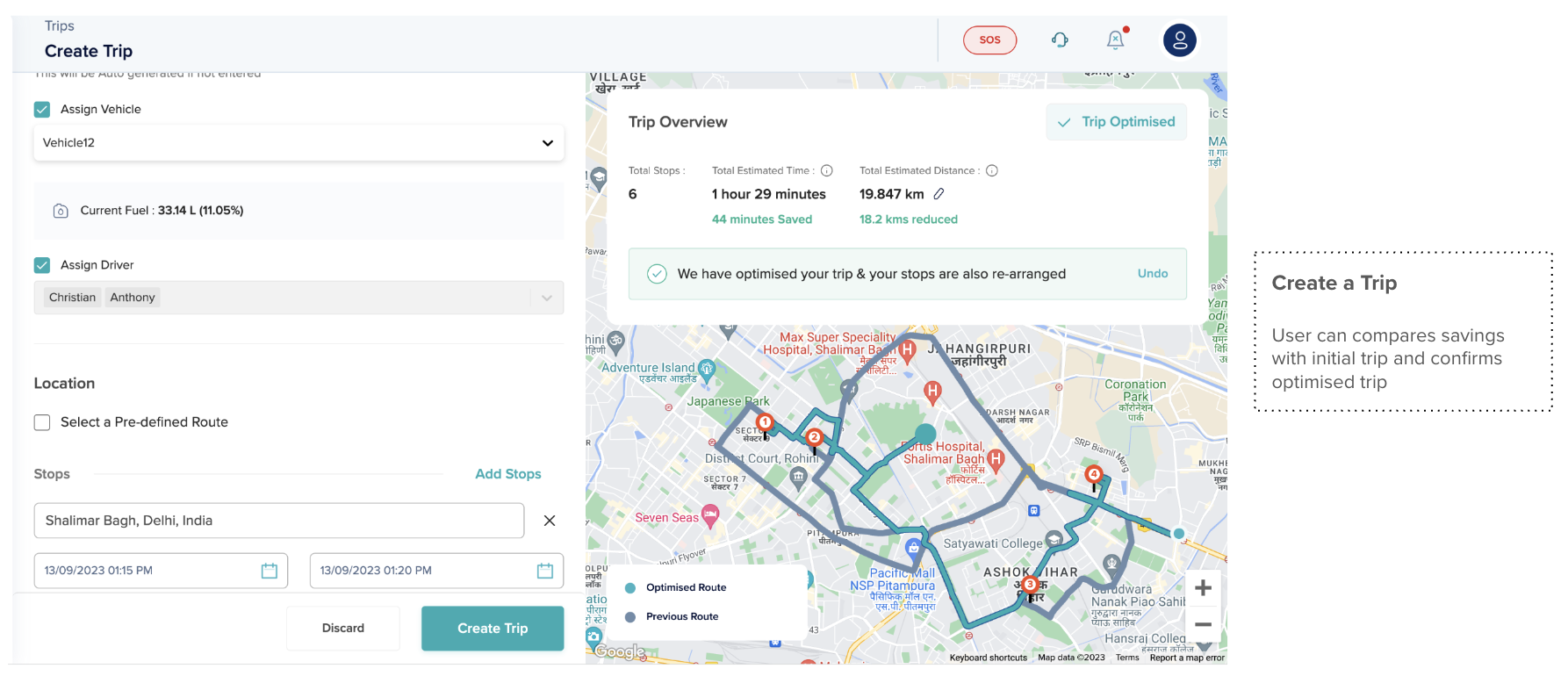Zoom out the map with minus button
This screenshot has height=676, width=1568.
(x=1203, y=624)
